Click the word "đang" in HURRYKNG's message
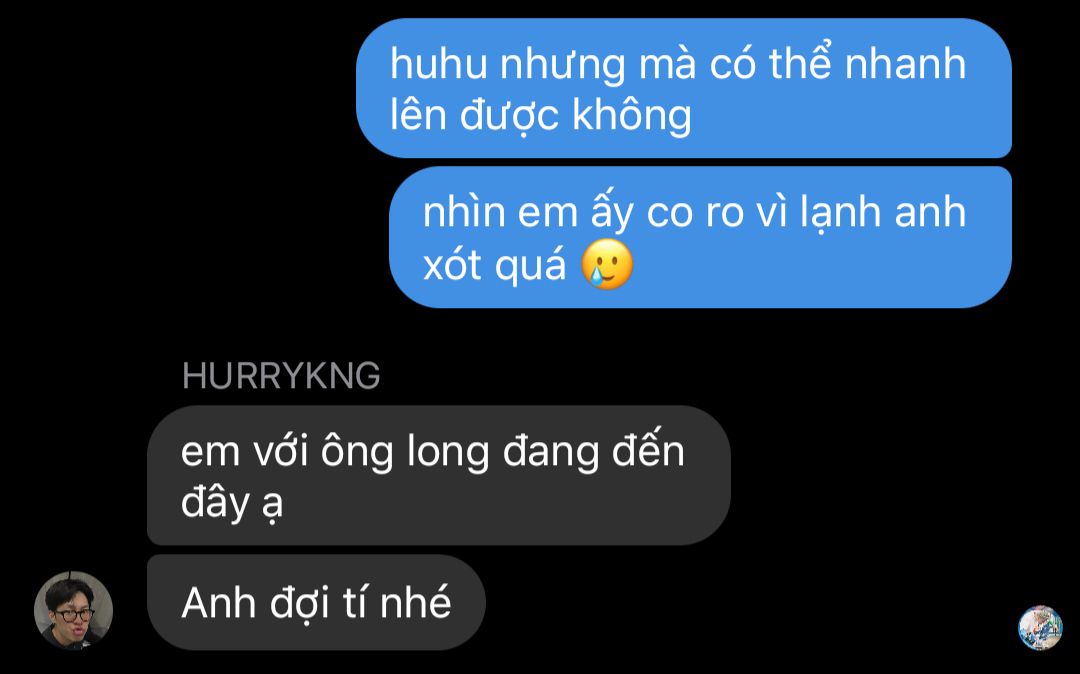The width and height of the screenshot is (1080, 674). 550,454
